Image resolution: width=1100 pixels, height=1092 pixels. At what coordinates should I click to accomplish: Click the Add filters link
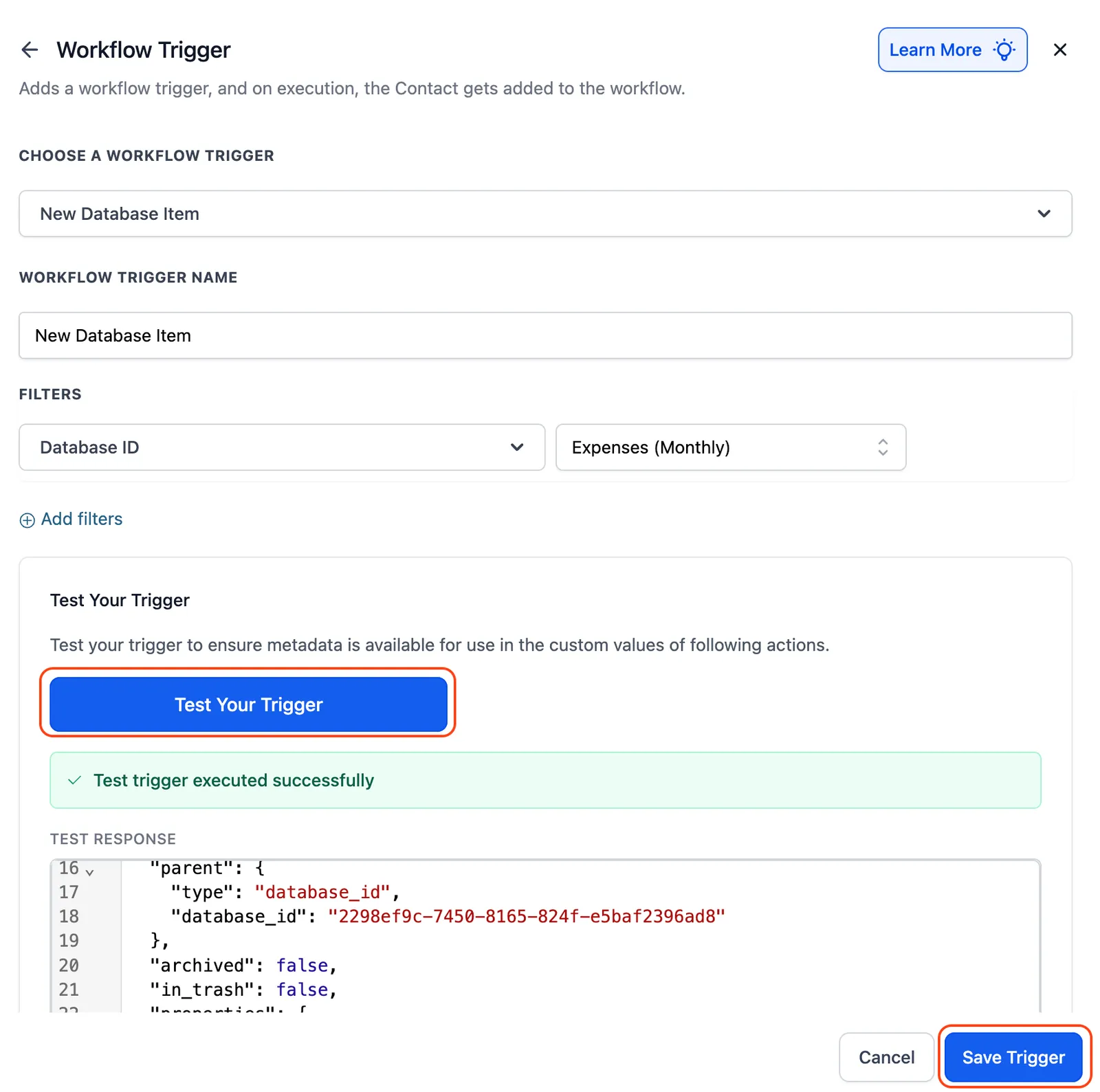pyautogui.click(x=82, y=519)
